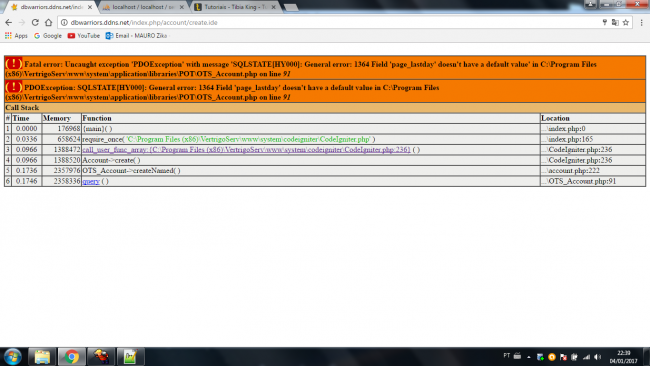The width and height of the screenshot is (650, 366).
Task: Open the Email - MAURO Zika bookmark
Action: coord(136,36)
